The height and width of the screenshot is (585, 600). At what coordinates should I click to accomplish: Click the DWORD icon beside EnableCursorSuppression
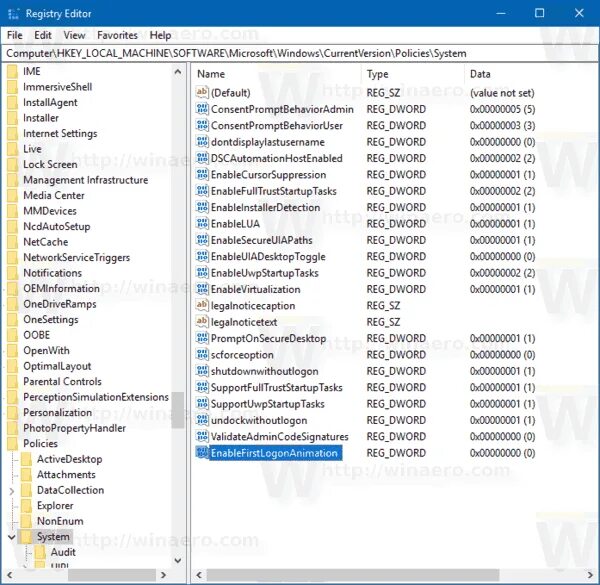point(202,174)
